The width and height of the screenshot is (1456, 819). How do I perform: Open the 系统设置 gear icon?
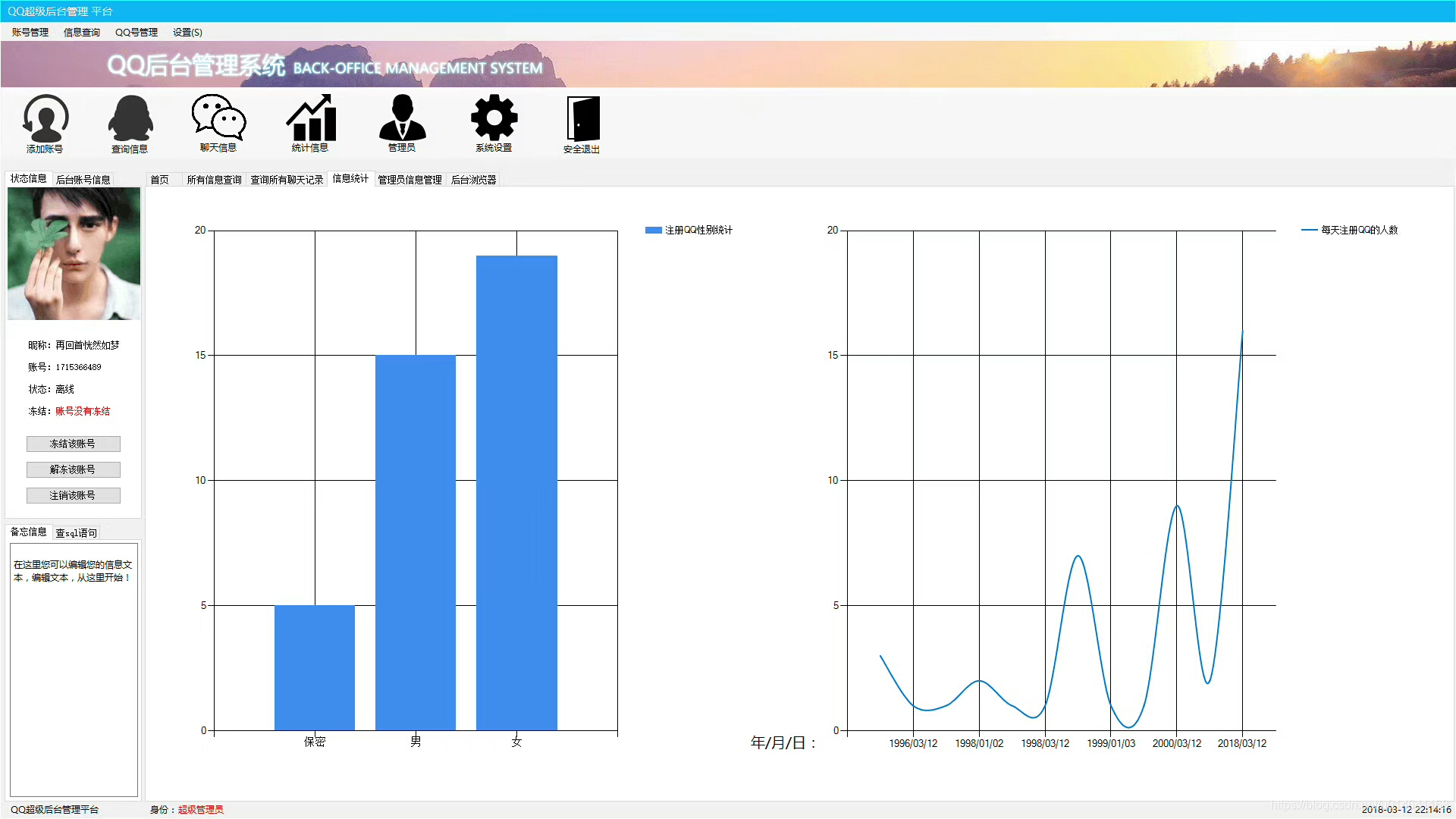tap(494, 123)
